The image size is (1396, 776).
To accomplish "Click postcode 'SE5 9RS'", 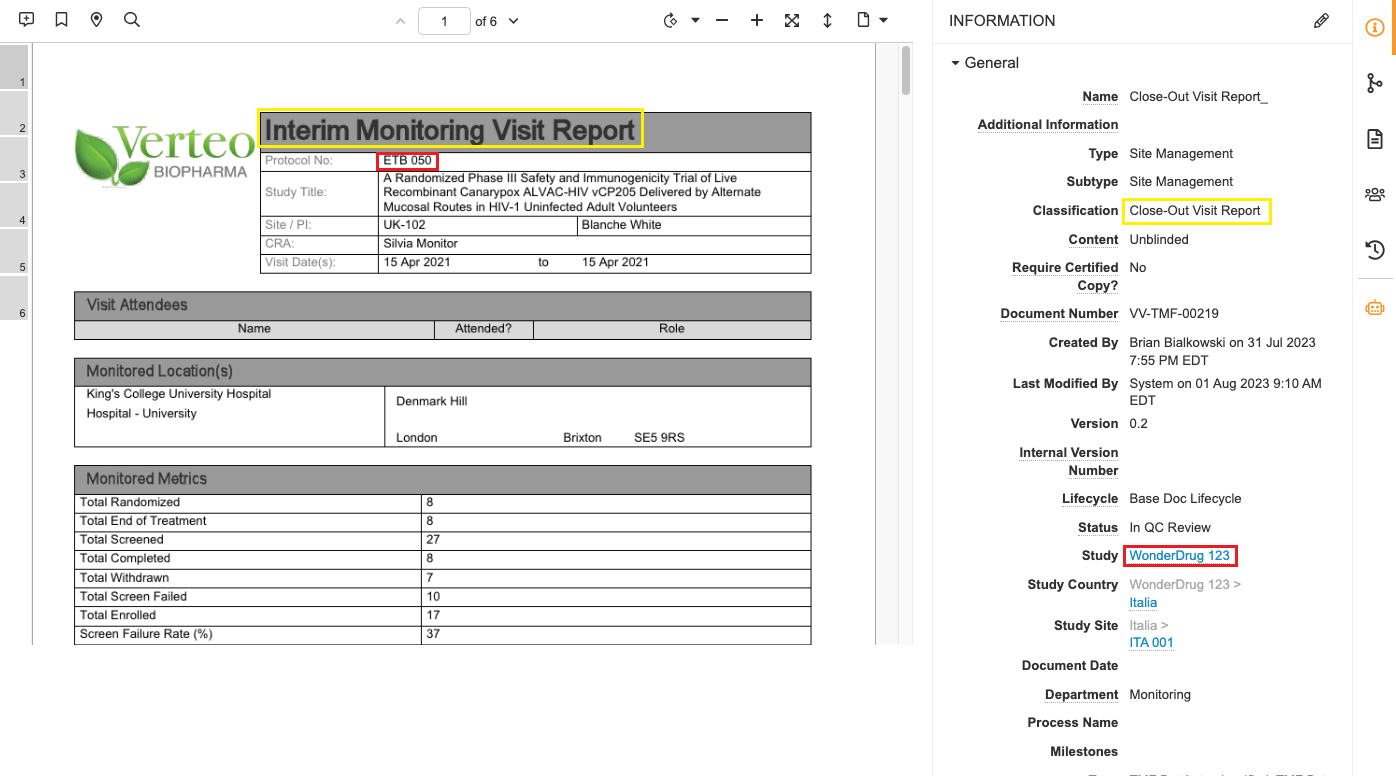I will pyautogui.click(x=660, y=438).
